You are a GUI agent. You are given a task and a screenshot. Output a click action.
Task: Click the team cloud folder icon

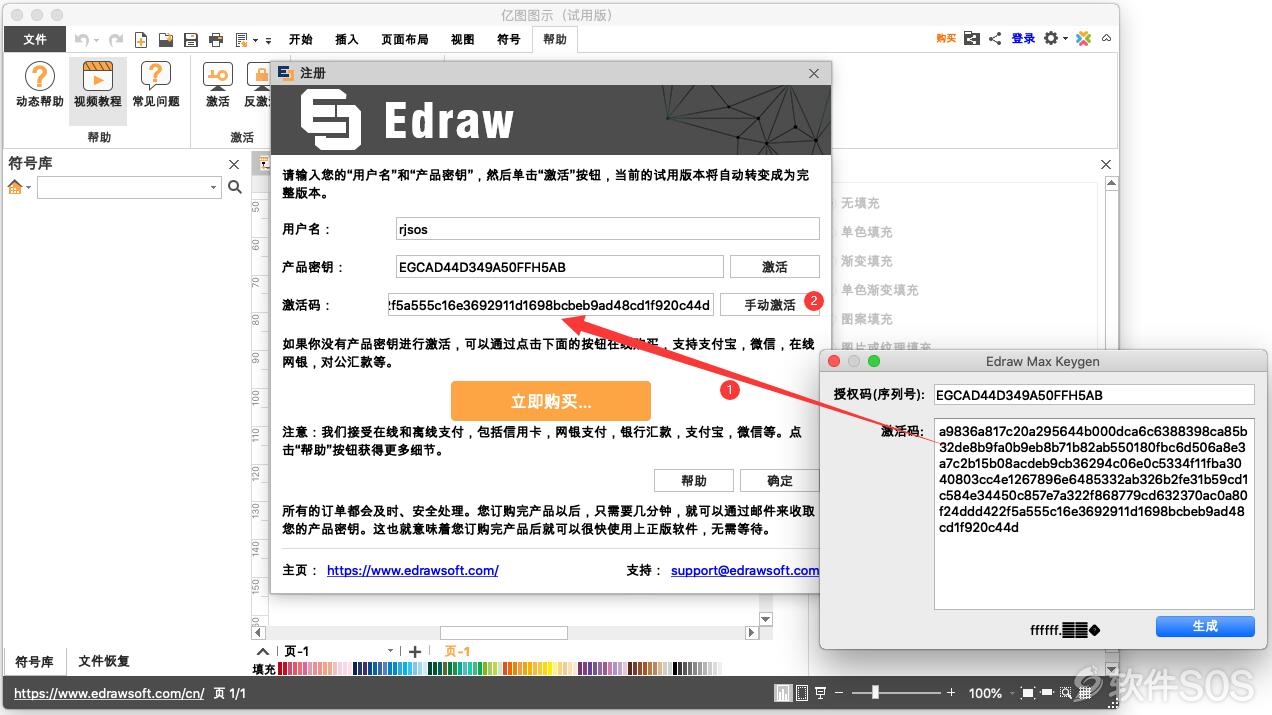point(971,38)
